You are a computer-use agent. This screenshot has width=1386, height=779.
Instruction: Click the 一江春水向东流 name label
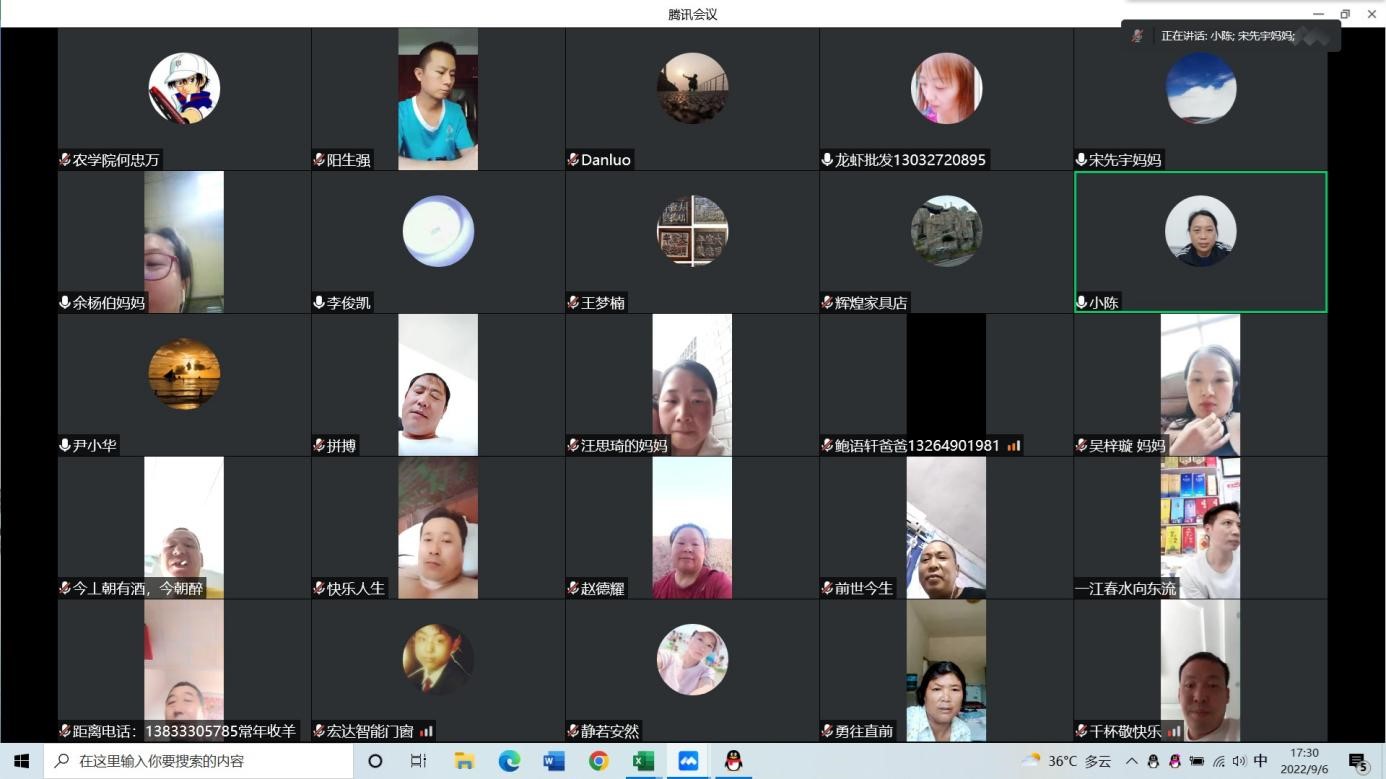[1125, 589]
